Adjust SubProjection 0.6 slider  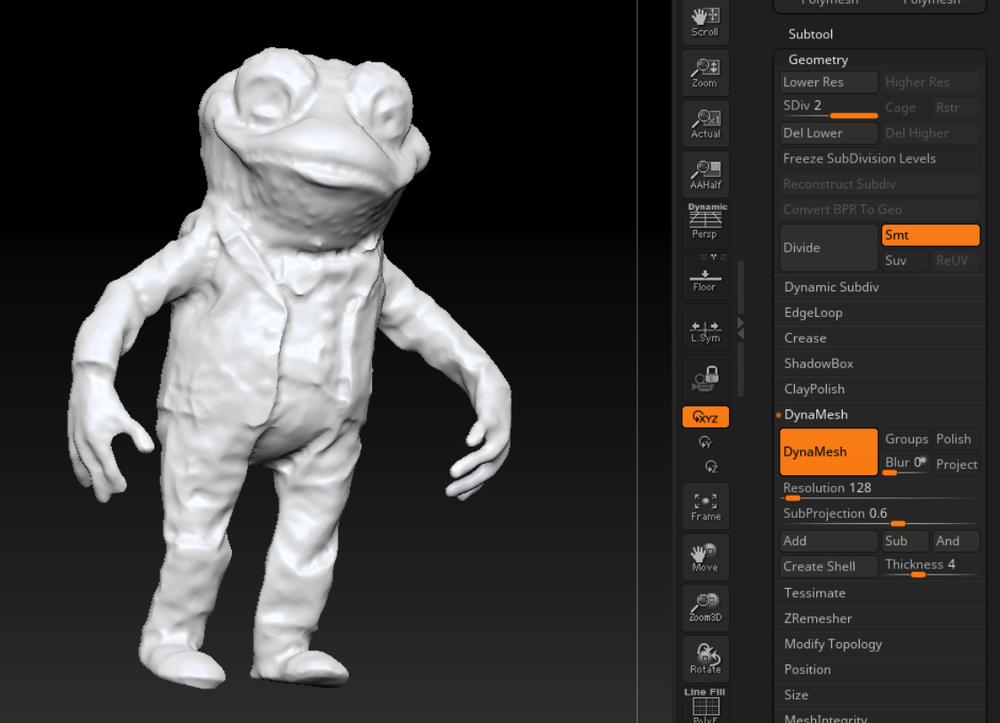[879, 515]
